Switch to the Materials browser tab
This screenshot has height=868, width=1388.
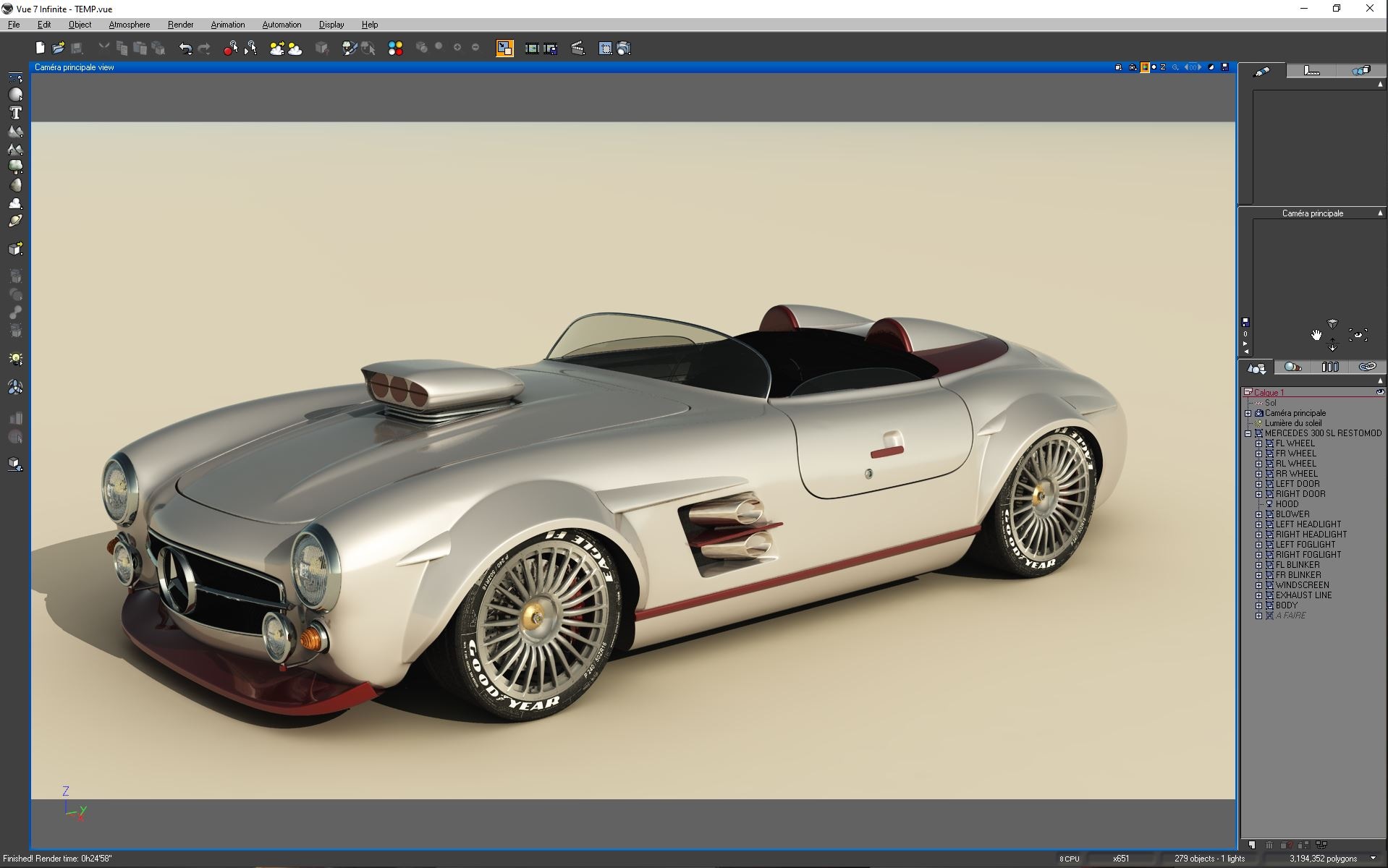(x=1292, y=367)
